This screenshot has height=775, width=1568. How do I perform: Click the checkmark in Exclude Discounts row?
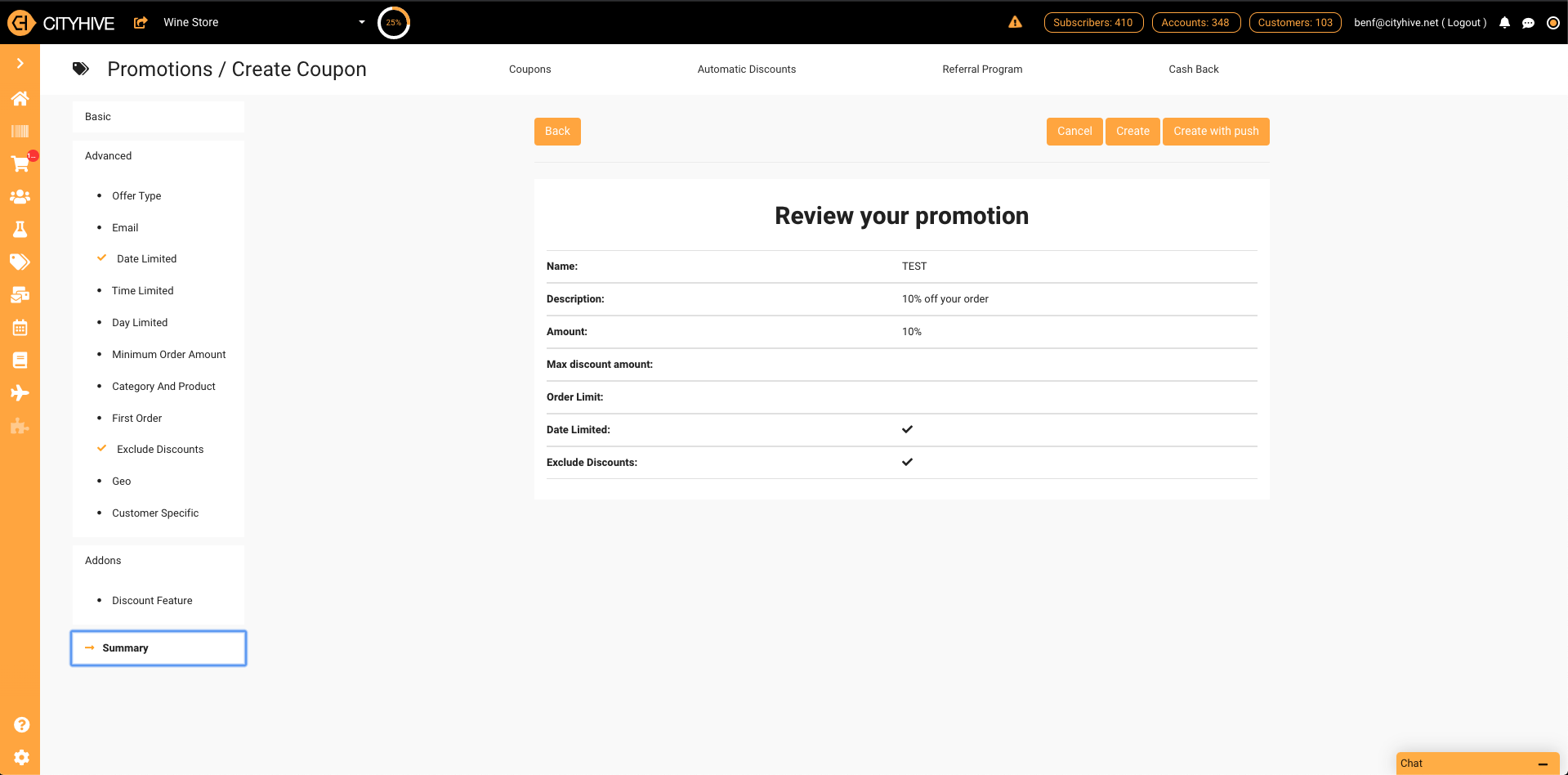[x=907, y=462]
